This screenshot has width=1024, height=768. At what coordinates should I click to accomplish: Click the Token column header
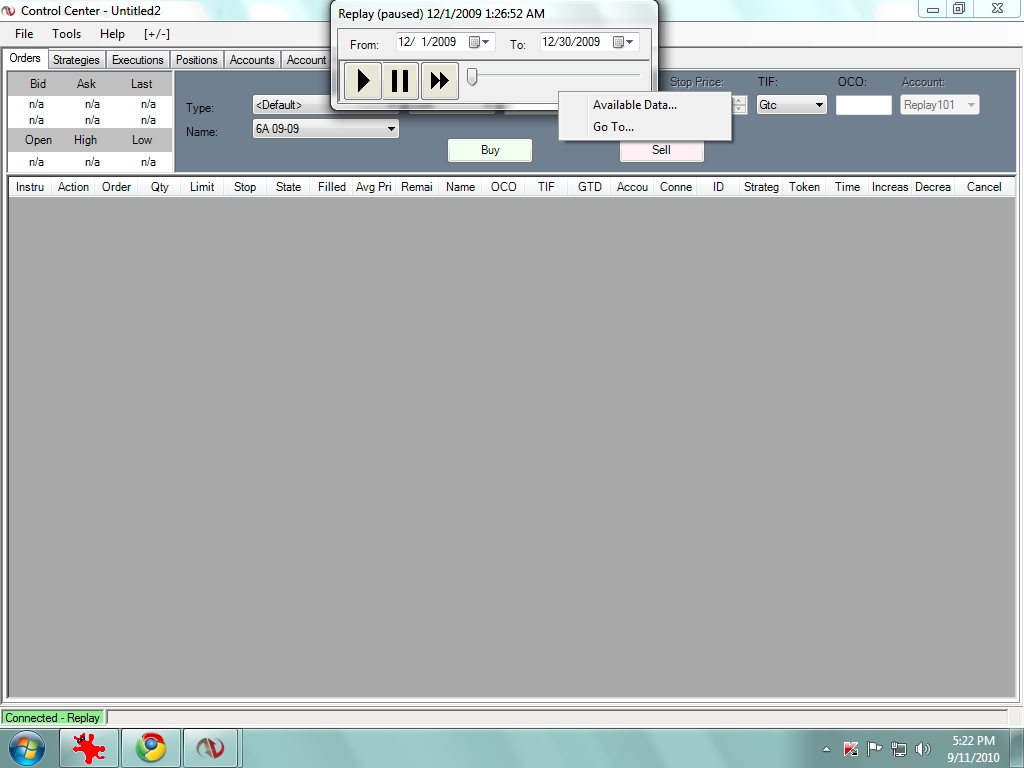[805, 187]
